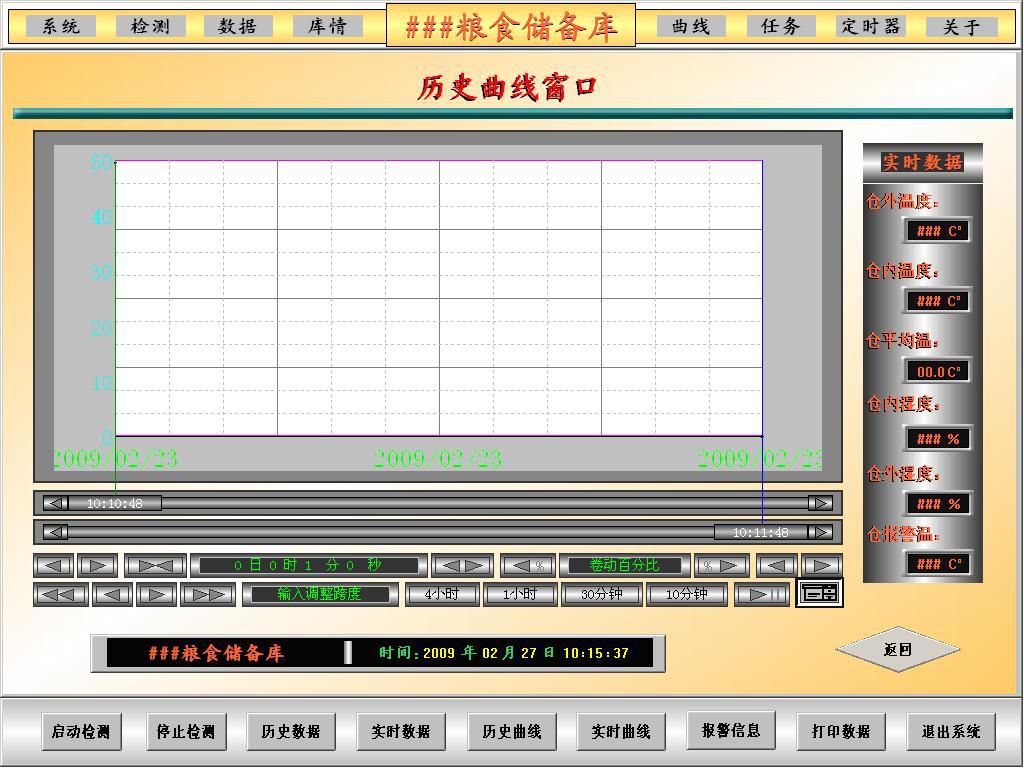The width and height of the screenshot is (1024, 768).
Task: Switch to 实时曲线 view
Action: [621, 732]
